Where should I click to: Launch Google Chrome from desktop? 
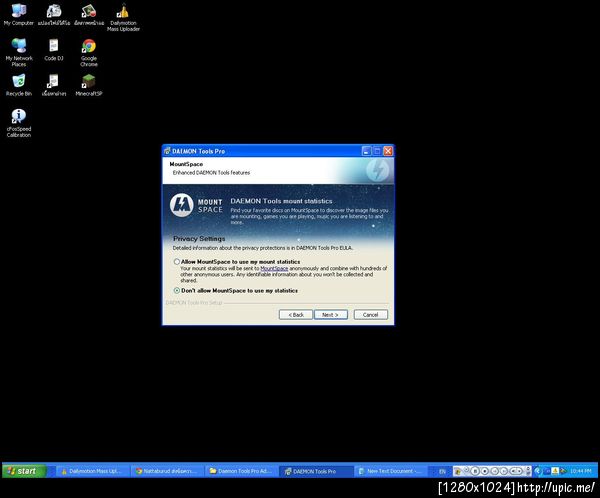(x=89, y=52)
